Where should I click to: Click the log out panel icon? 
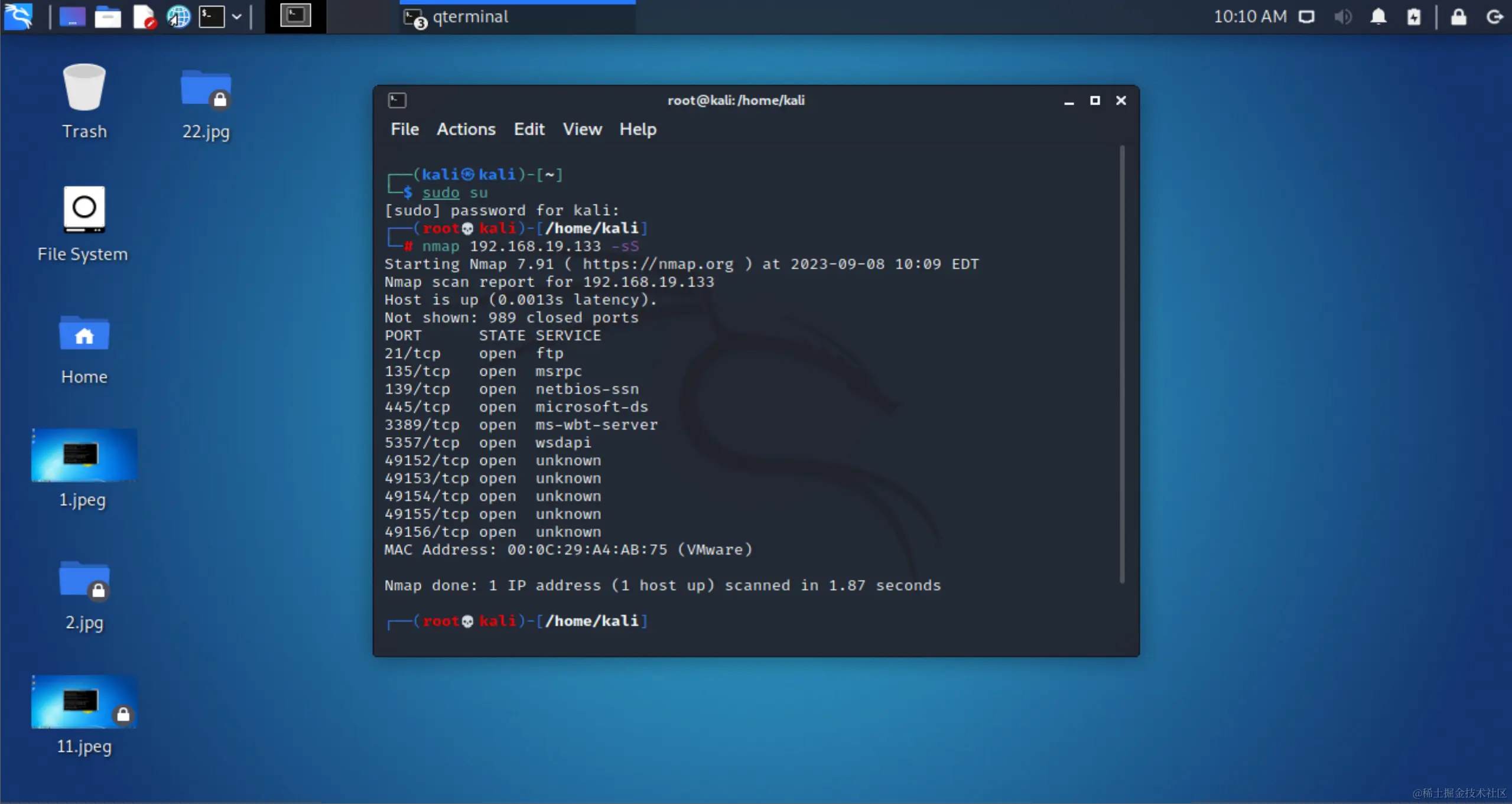[x=1495, y=17]
